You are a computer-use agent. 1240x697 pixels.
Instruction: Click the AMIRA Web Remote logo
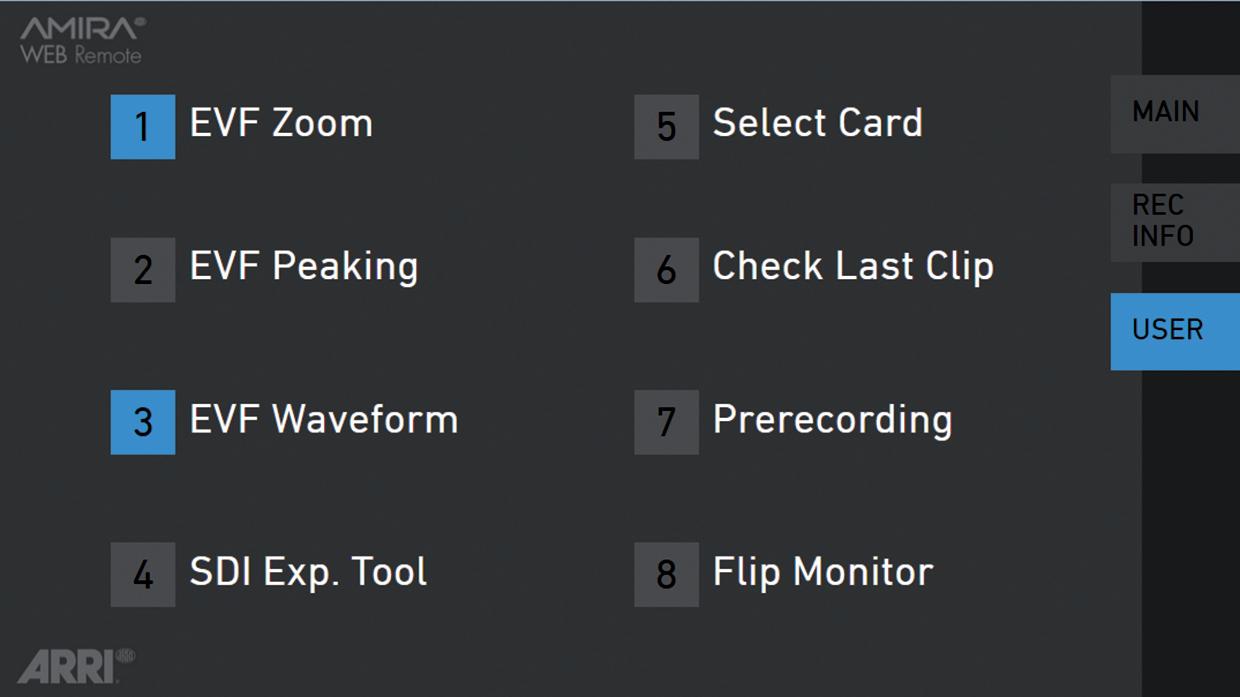pyautogui.click(x=82, y=41)
